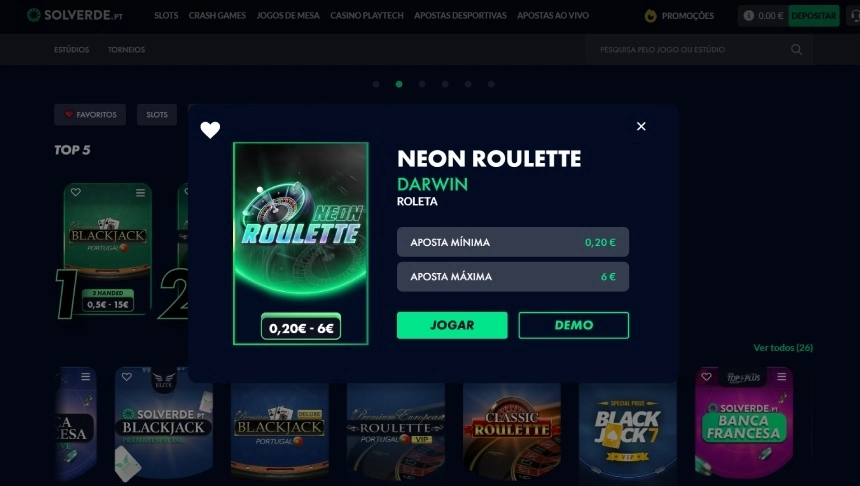This screenshot has width=860, height=486.
Task: Close the Neon Roulette popup
Action: click(641, 126)
